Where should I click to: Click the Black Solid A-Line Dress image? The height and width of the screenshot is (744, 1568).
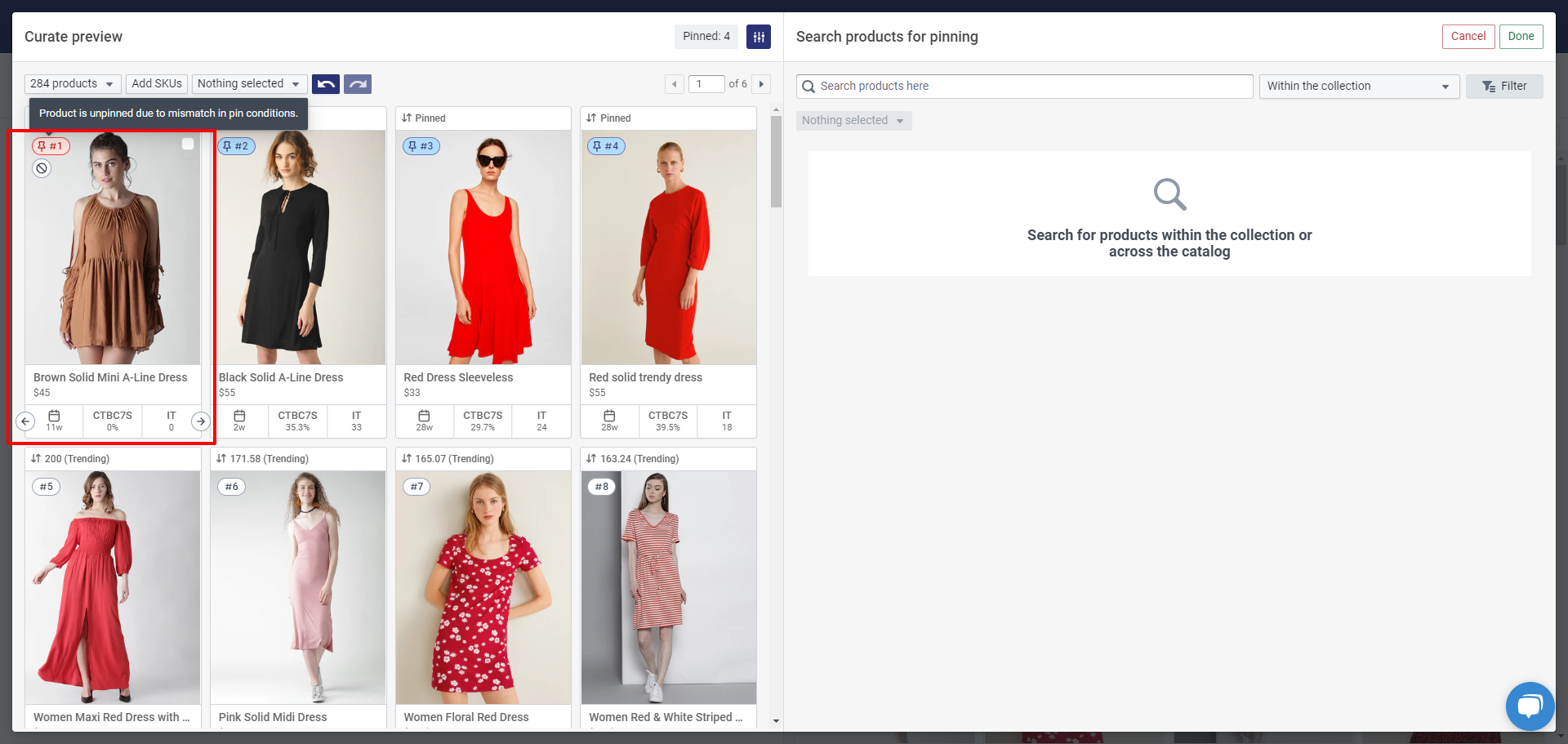pyautogui.click(x=298, y=247)
